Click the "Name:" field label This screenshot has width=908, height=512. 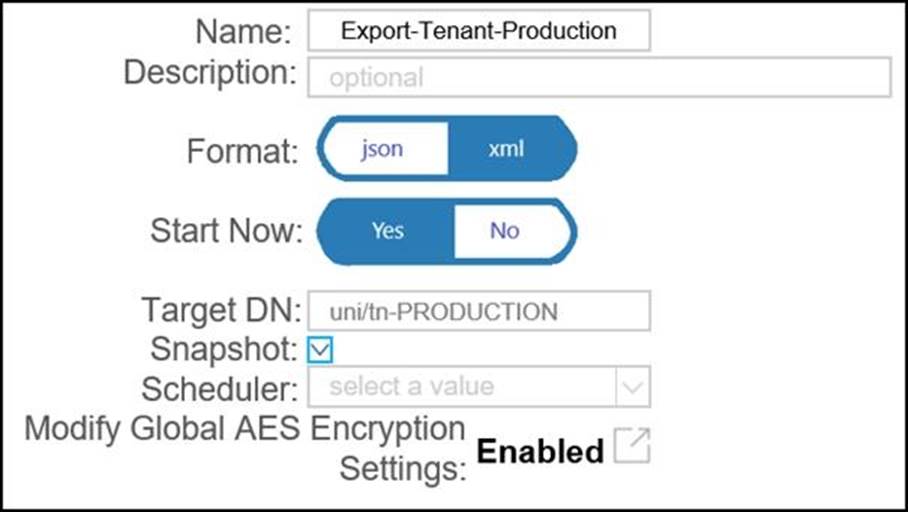click(x=243, y=32)
